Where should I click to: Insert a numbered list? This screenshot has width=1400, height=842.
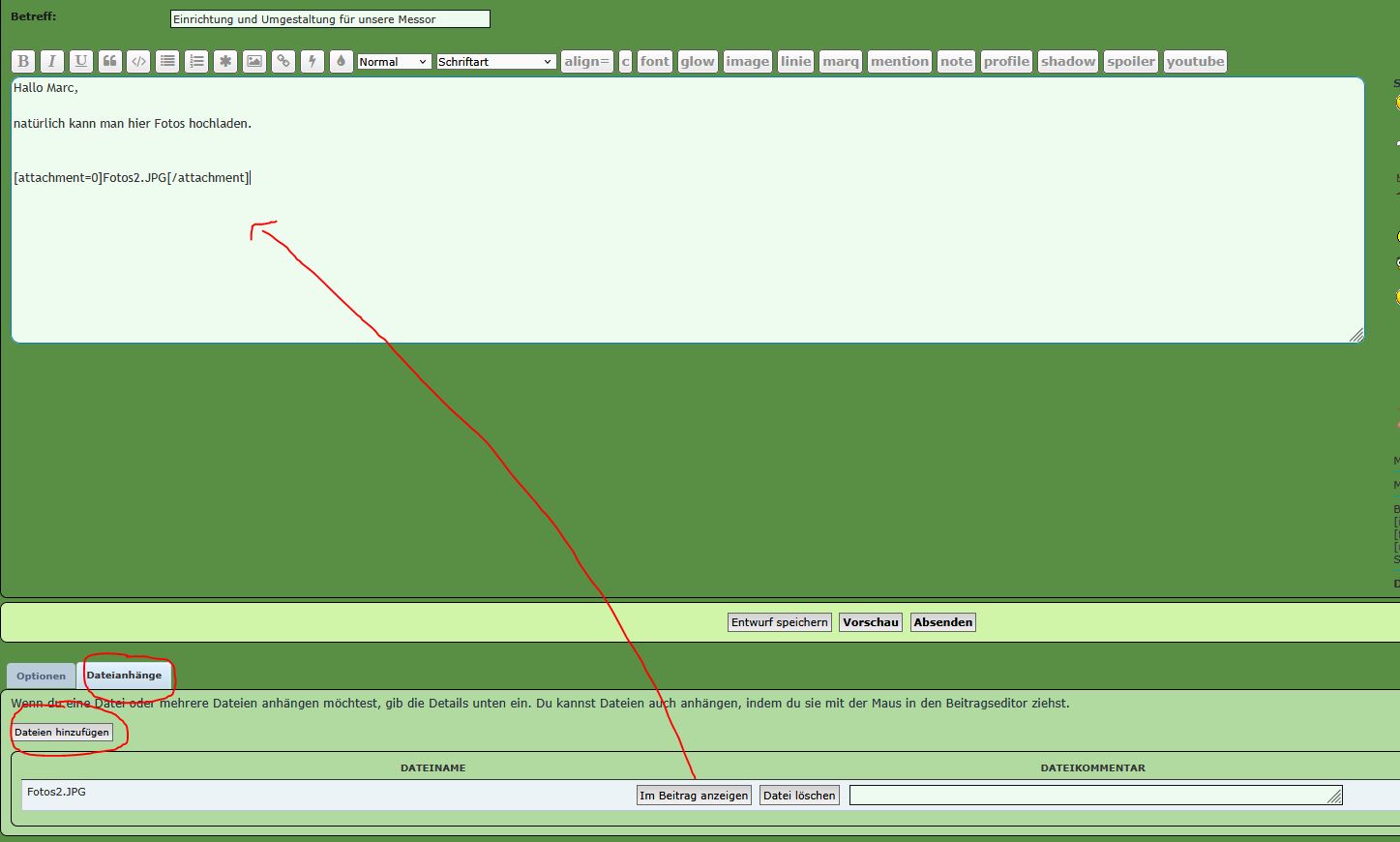pyautogui.click(x=196, y=61)
